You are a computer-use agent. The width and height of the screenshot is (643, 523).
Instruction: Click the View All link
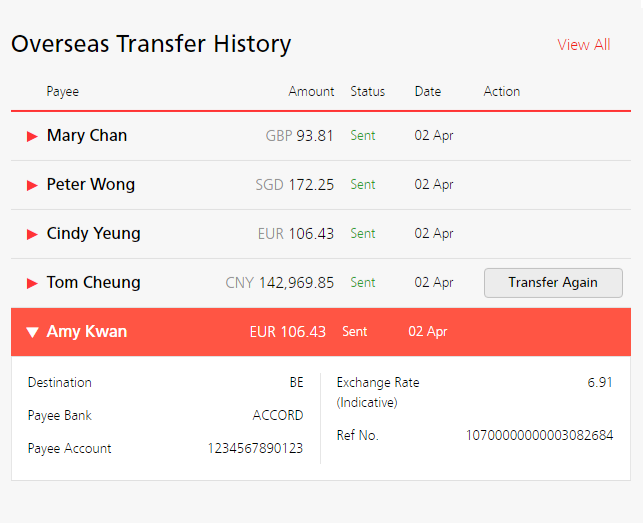(x=583, y=45)
